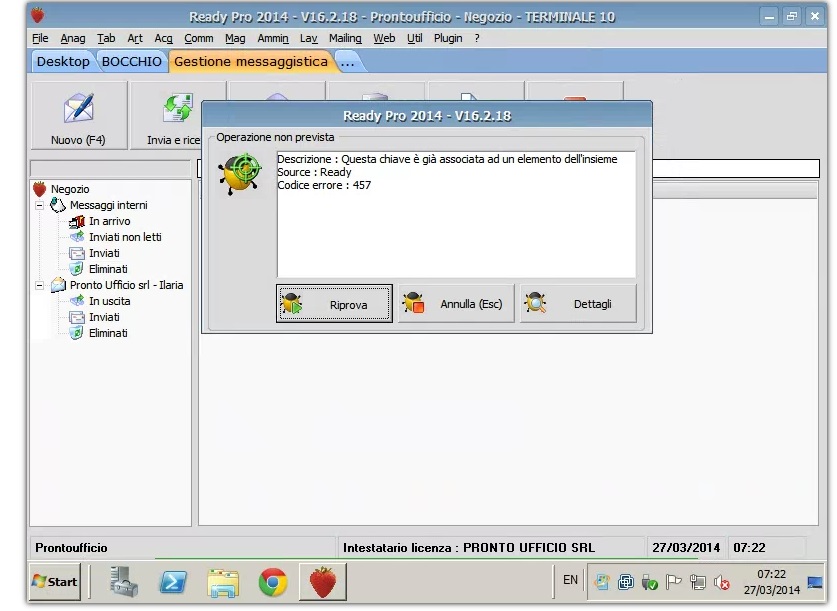Open Inviati under Messaggi interni
837x611 pixels.
pos(104,253)
